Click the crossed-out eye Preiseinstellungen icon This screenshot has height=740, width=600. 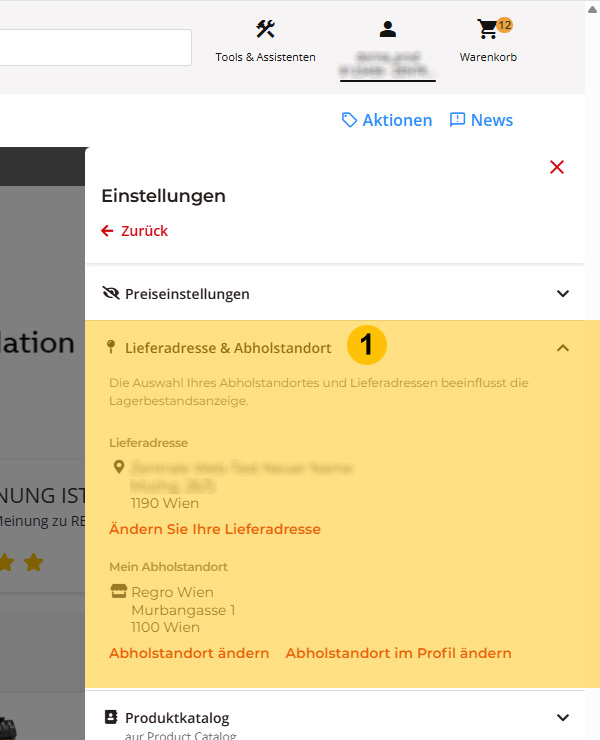point(111,293)
